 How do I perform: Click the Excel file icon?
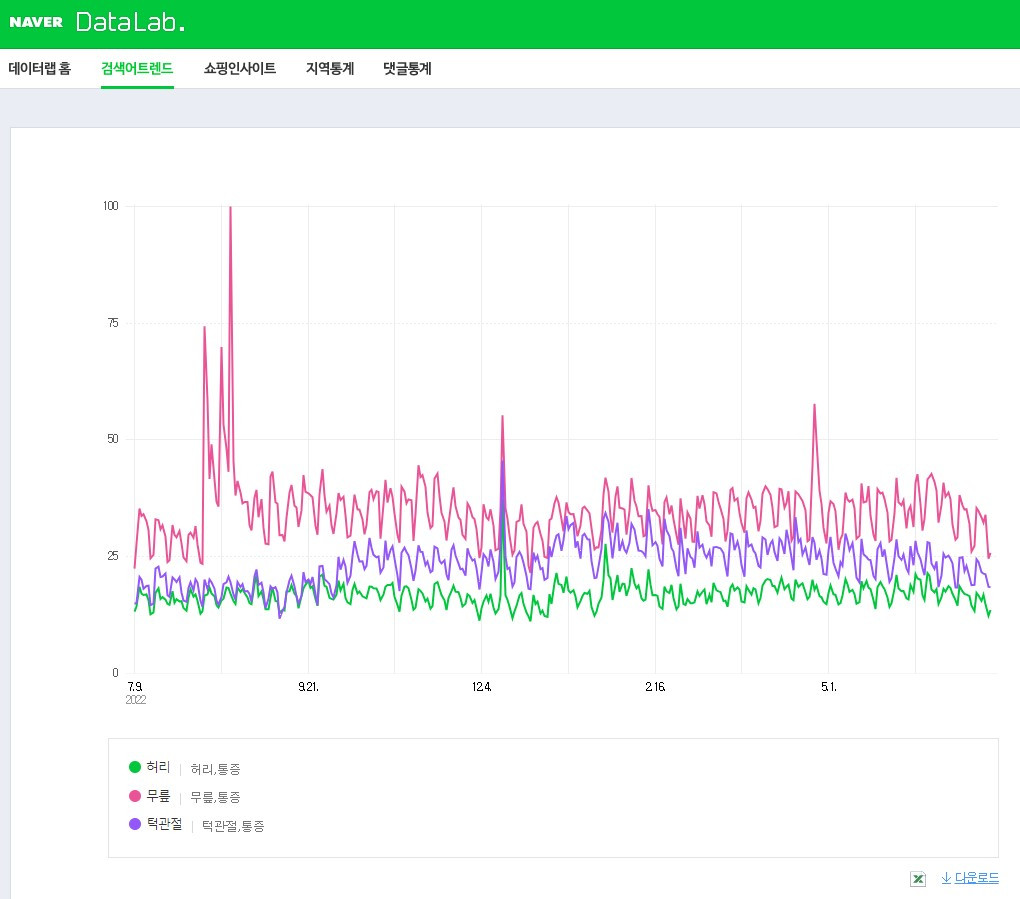tap(918, 879)
